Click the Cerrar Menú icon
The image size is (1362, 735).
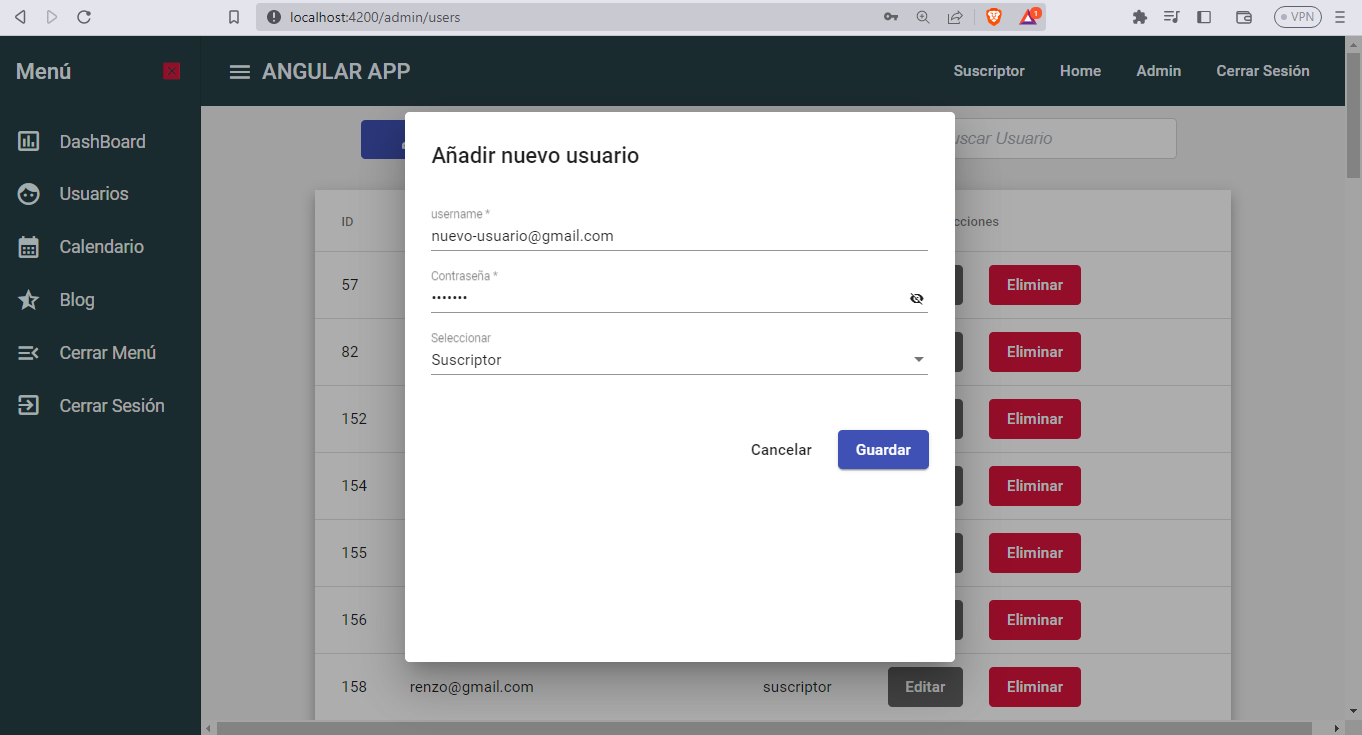(x=29, y=352)
